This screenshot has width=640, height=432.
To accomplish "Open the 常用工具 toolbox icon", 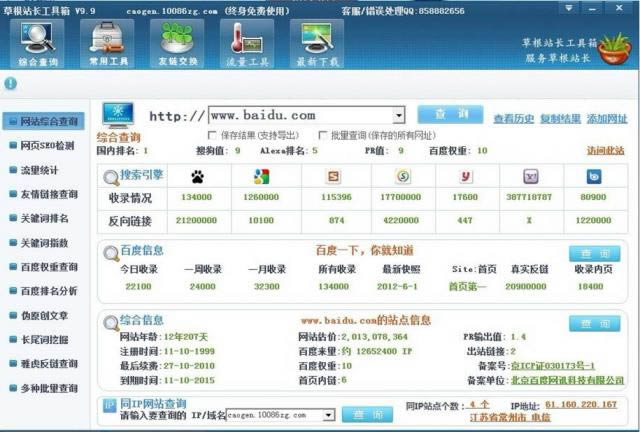I will 107,44.
